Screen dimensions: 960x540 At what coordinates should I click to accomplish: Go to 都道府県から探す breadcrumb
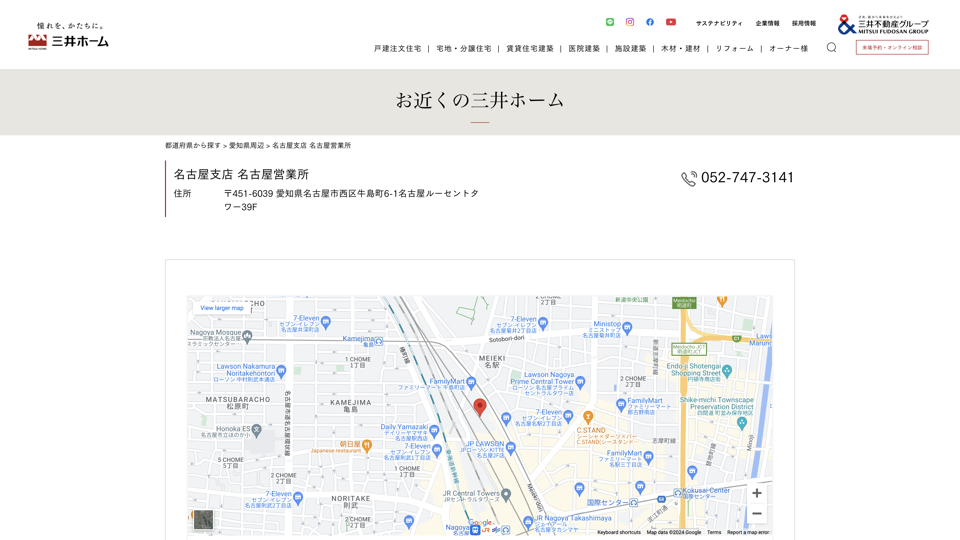pos(193,146)
